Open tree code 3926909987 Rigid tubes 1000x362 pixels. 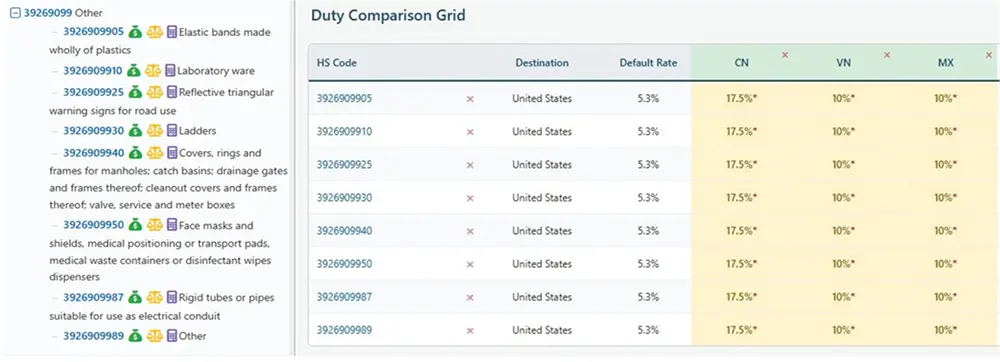click(94, 297)
